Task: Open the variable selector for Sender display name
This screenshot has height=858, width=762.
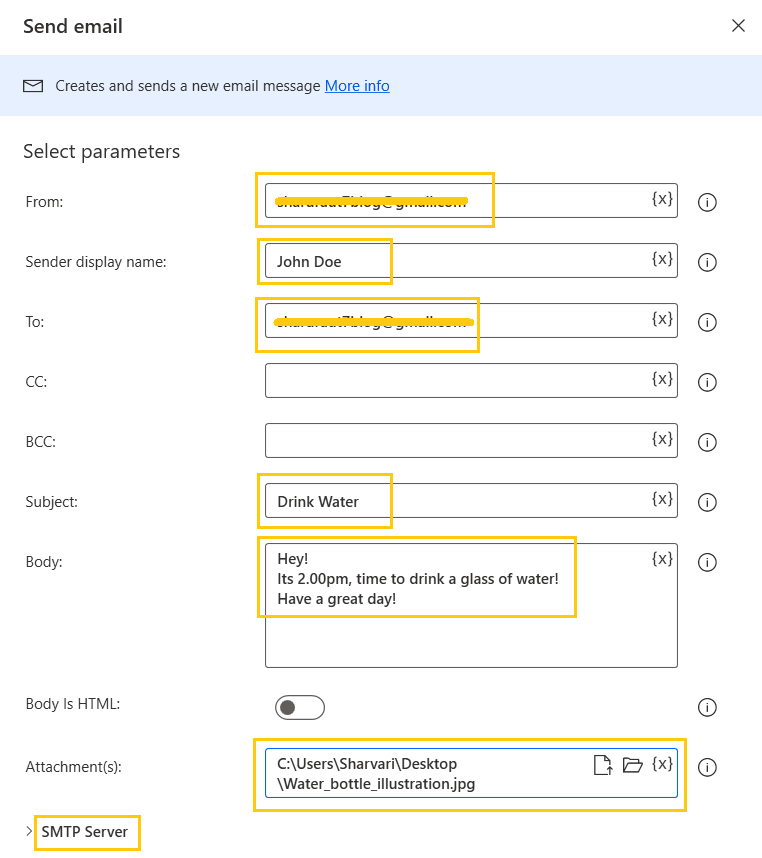Action: 662,259
